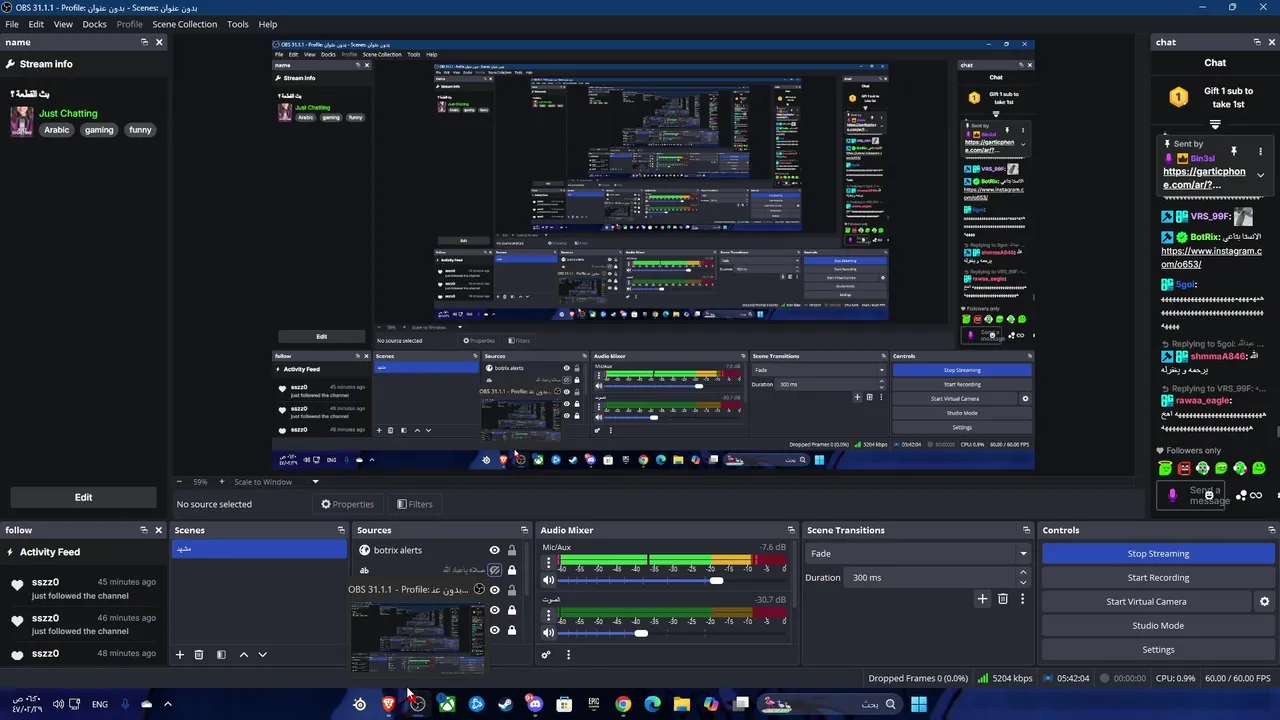
Task: Open OBS Settings button
Action: click(1158, 649)
